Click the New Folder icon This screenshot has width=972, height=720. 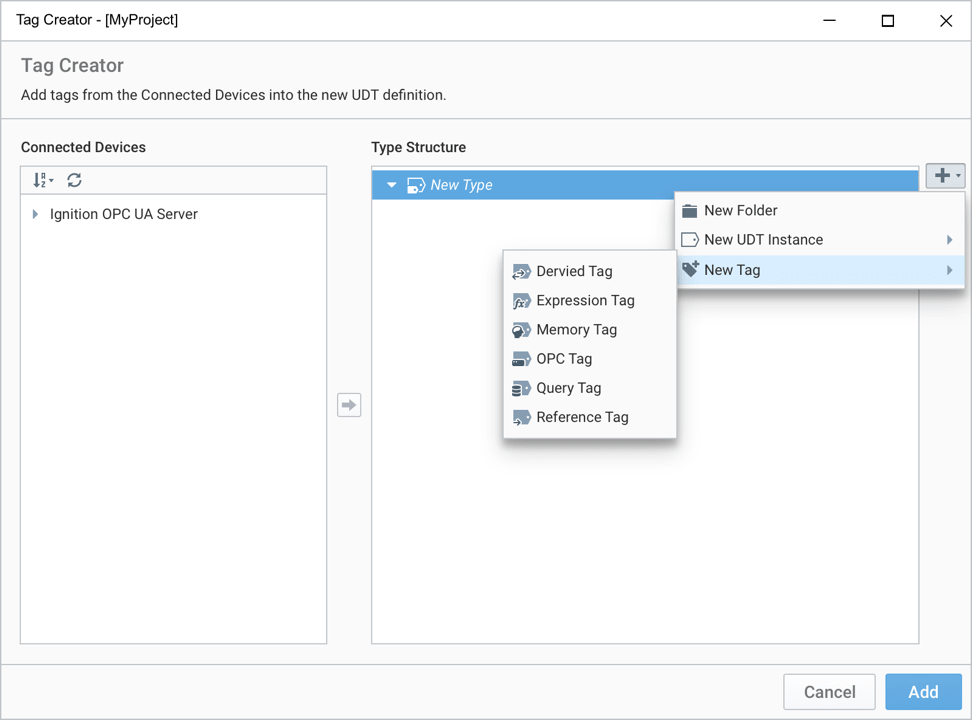689,211
